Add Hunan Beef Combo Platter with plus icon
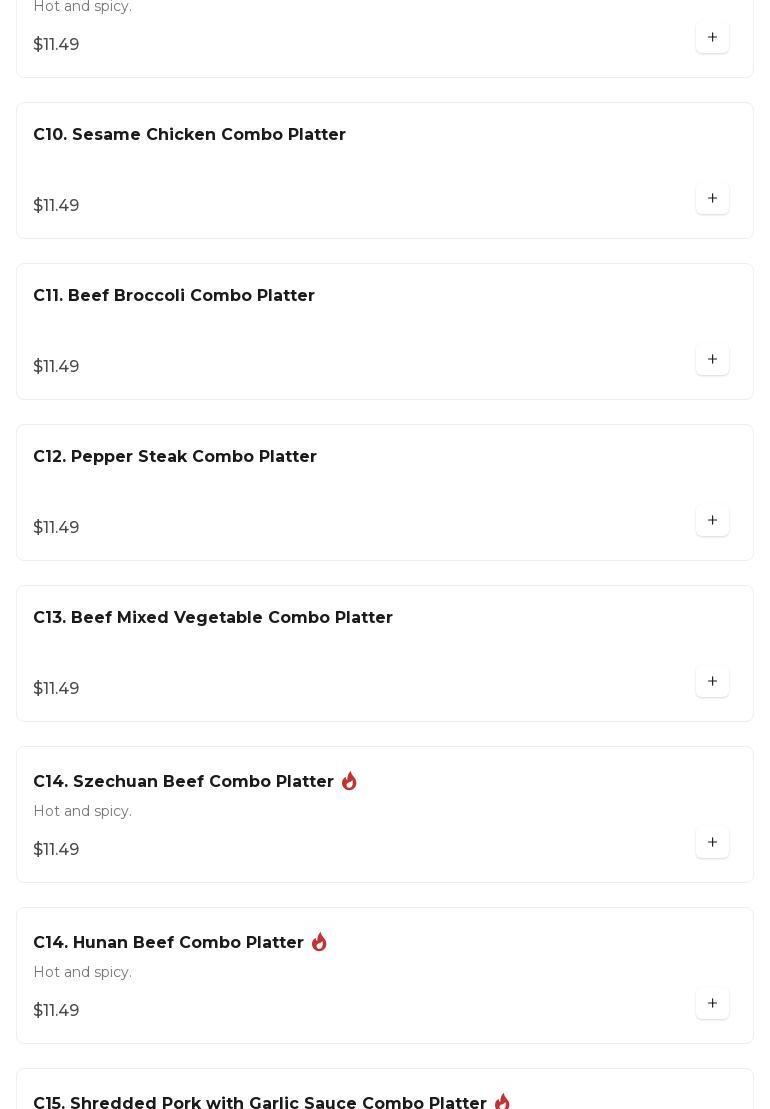This screenshot has width=770, height=1109. click(712, 1004)
